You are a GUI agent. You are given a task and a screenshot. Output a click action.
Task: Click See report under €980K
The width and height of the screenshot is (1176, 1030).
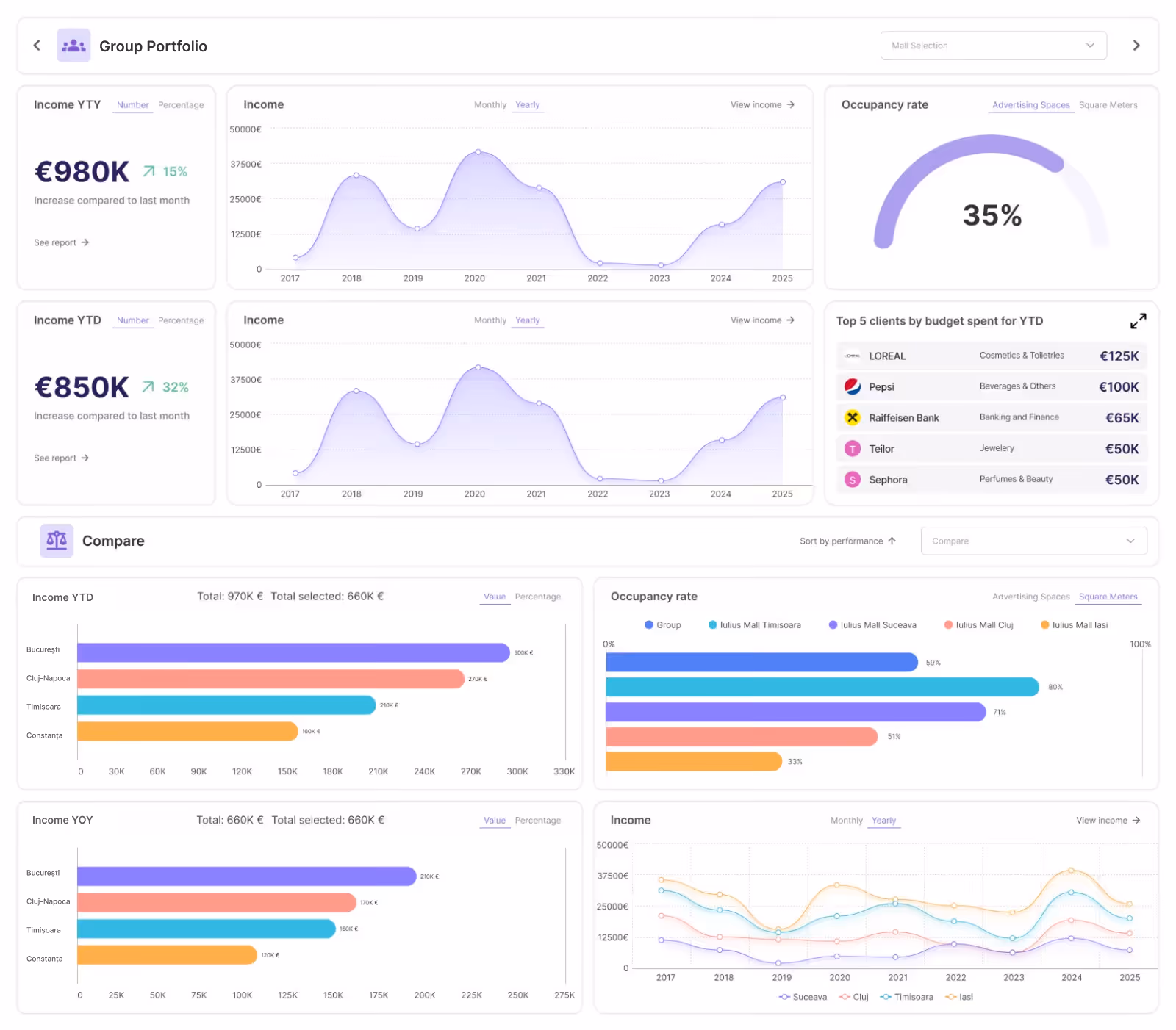[61, 242]
